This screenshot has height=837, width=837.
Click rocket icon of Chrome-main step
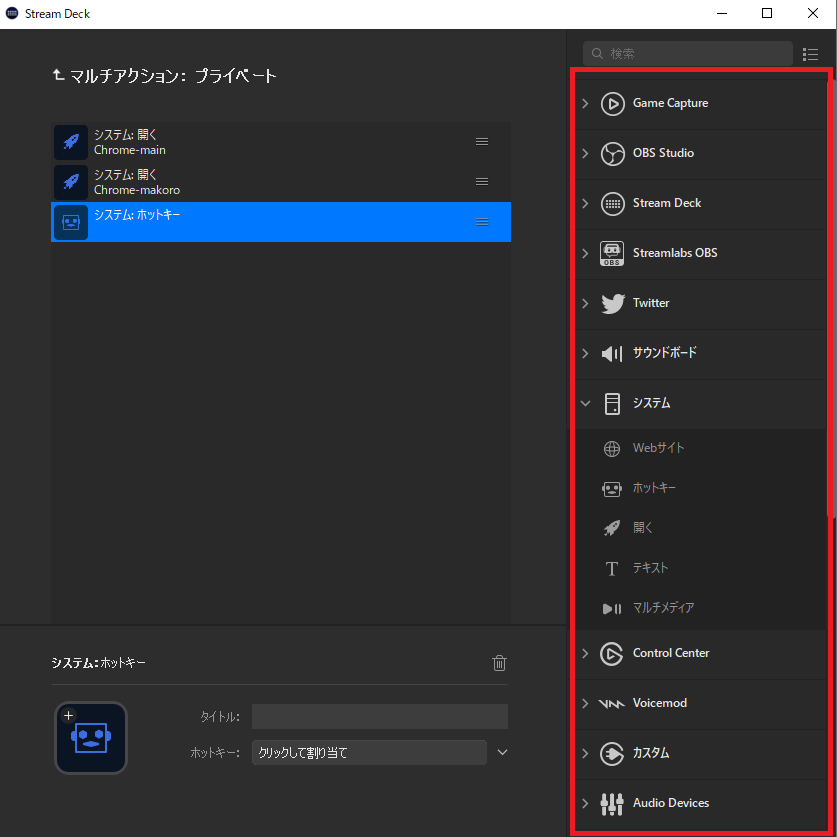tap(71, 142)
